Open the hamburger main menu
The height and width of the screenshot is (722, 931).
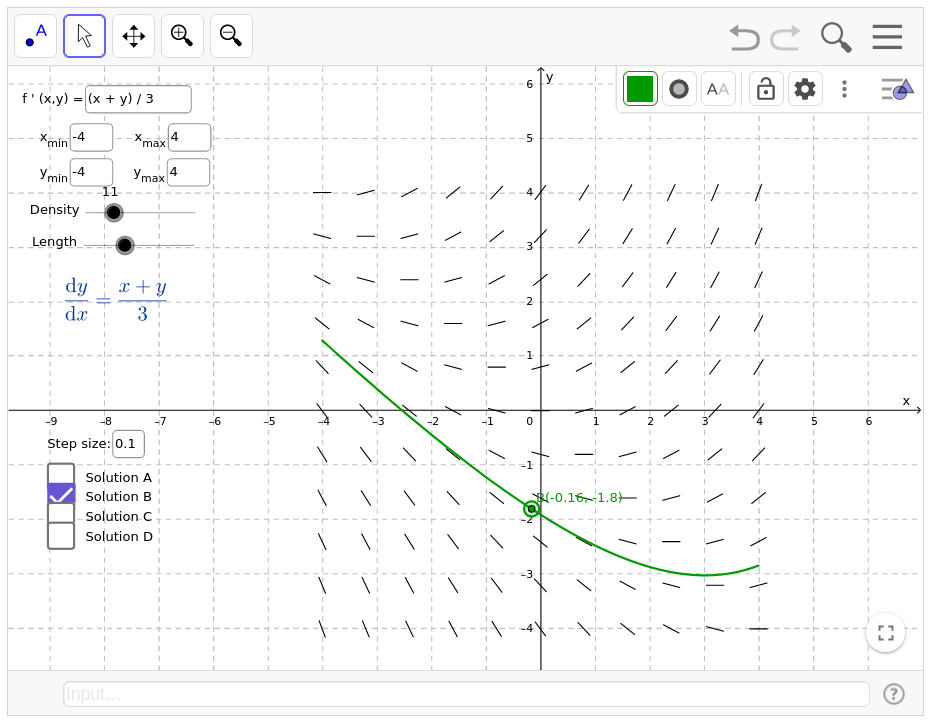tap(887, 37)
